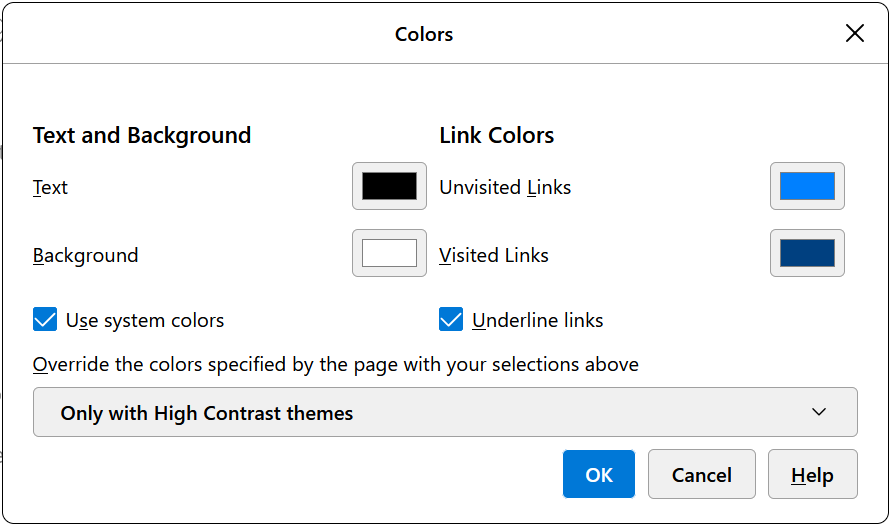Click the Colors dialog title

pyautogui.click(x=424, y=34)
